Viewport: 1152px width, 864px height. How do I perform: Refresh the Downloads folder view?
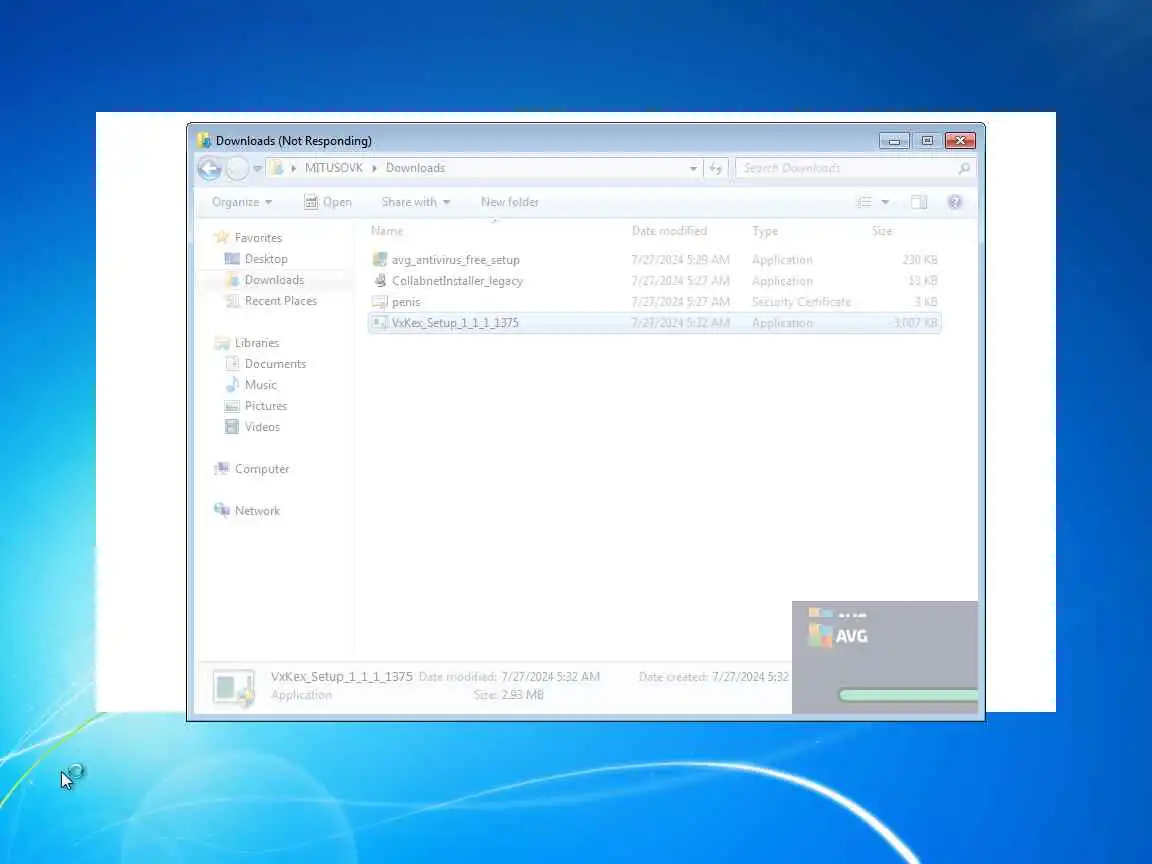[x=716, y=168]
